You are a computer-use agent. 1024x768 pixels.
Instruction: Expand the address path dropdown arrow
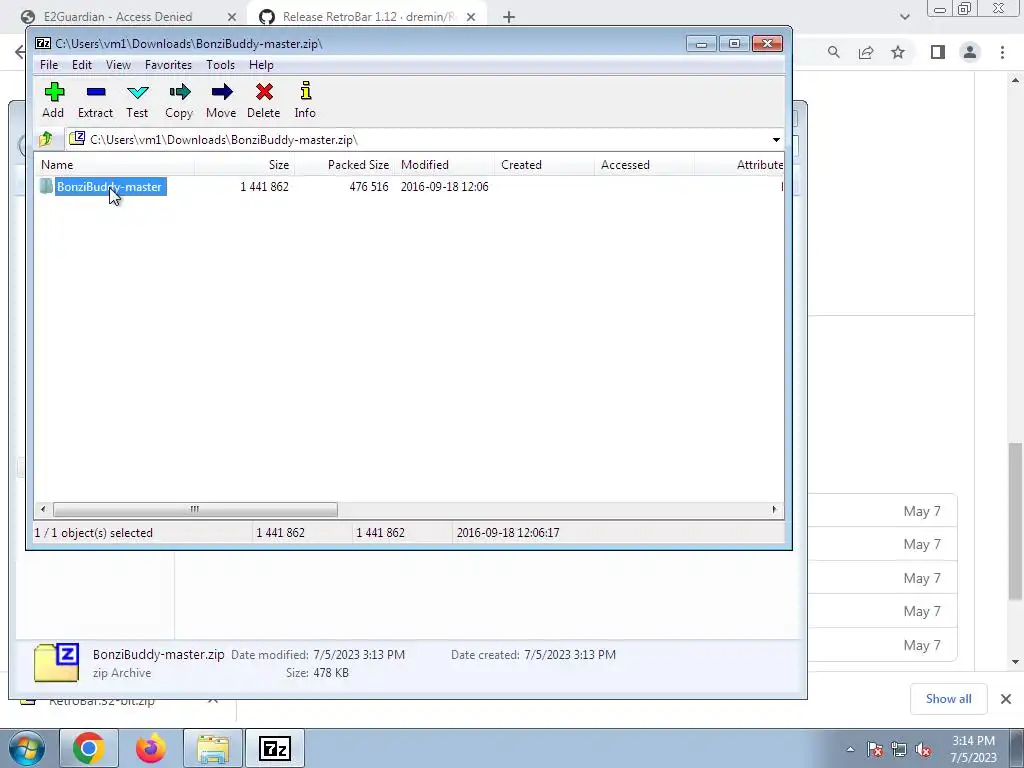coord(776,140)
